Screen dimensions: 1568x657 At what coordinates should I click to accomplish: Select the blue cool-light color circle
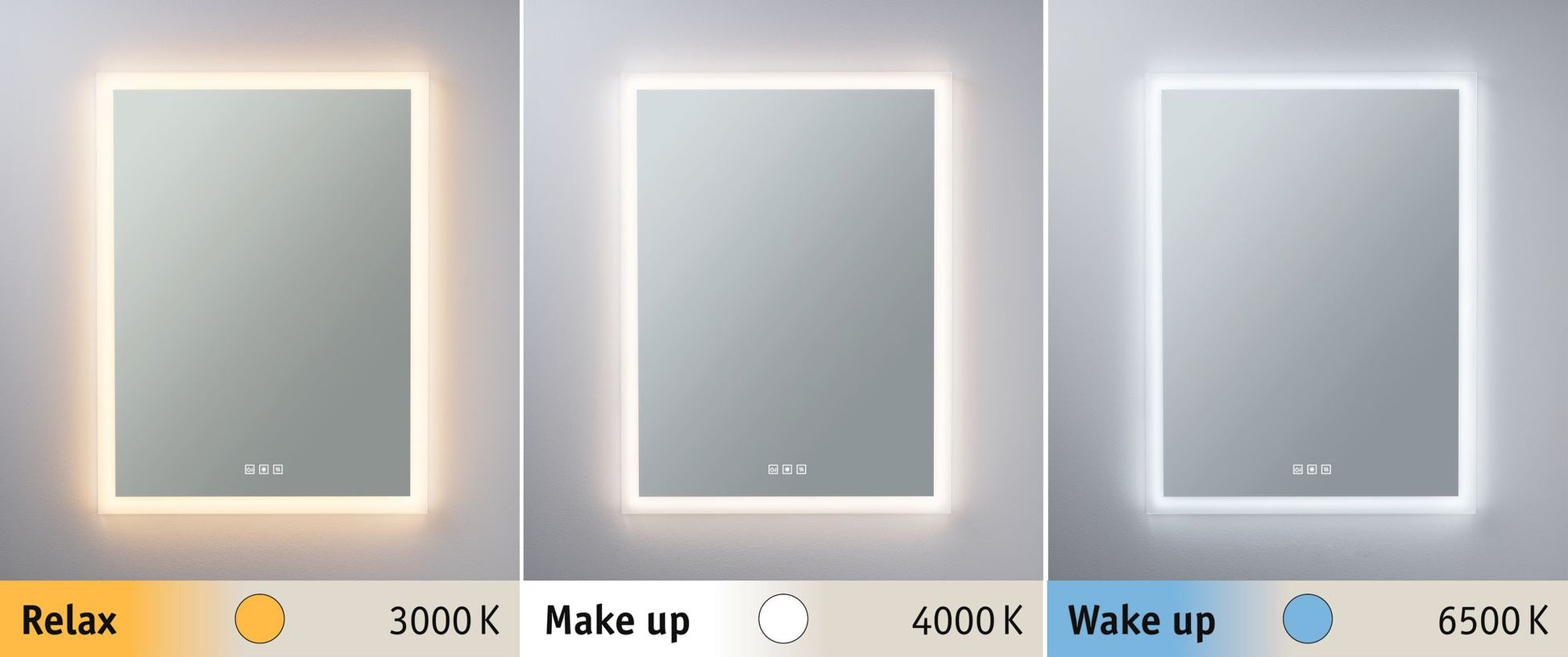(1308, 618)
